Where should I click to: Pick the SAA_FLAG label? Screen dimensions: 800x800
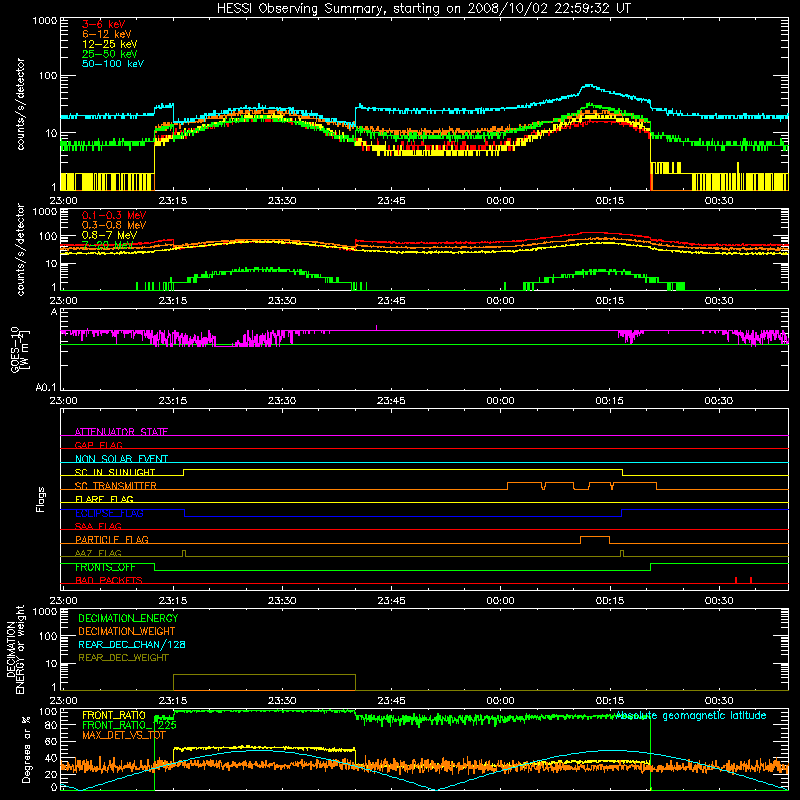pos(98,526)
